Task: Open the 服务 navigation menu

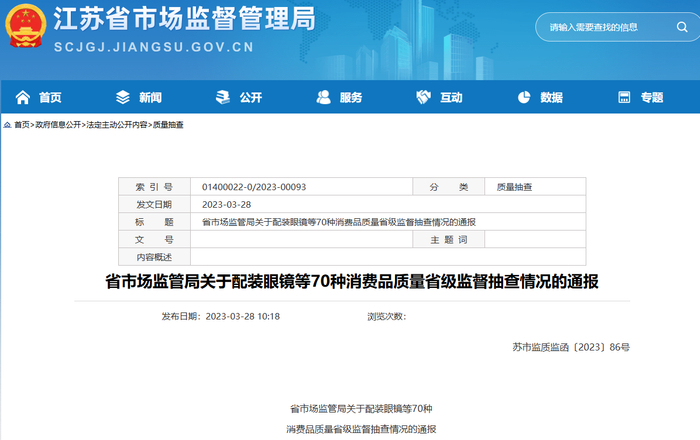Action: click(x=351, y=97)
